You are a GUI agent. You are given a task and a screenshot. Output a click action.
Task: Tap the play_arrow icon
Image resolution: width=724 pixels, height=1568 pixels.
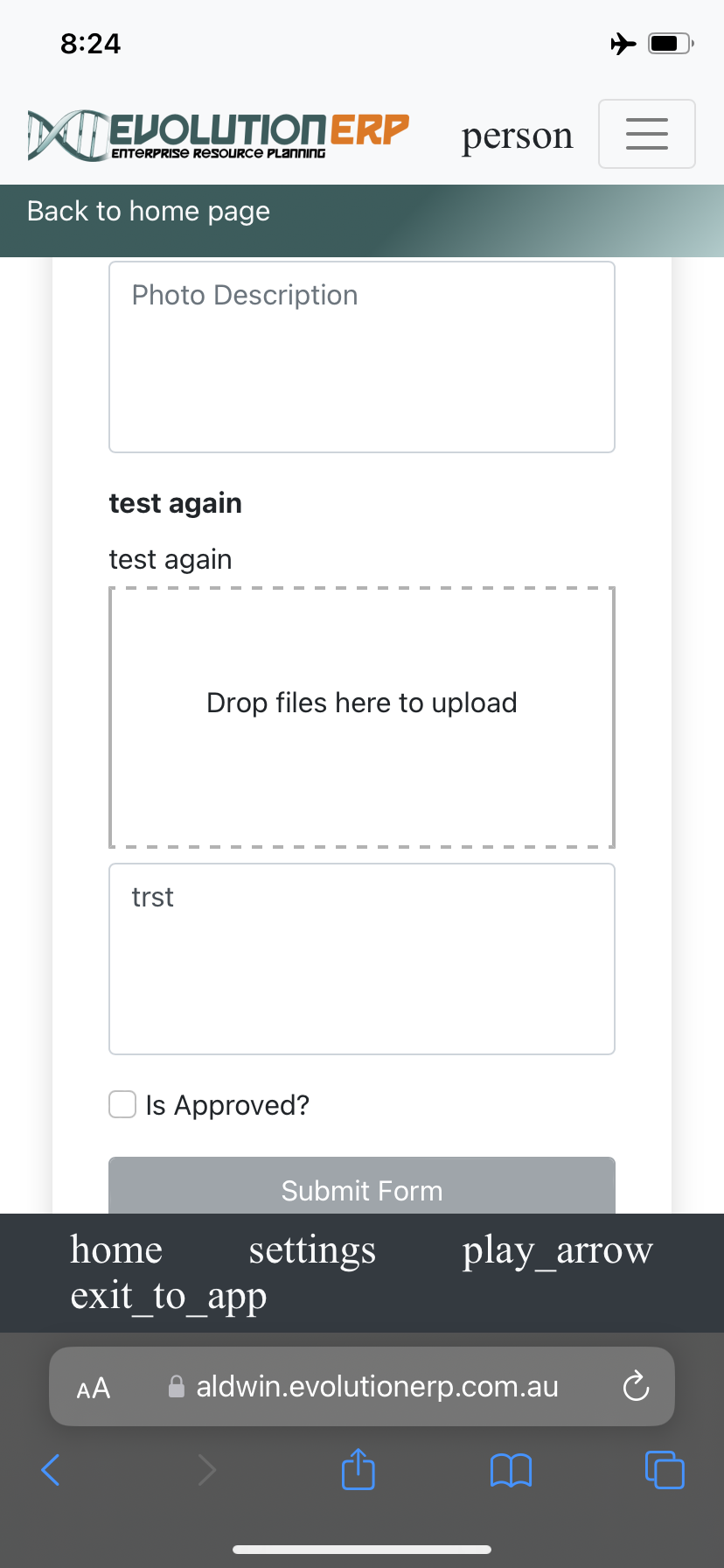(x=557, y=1249)
